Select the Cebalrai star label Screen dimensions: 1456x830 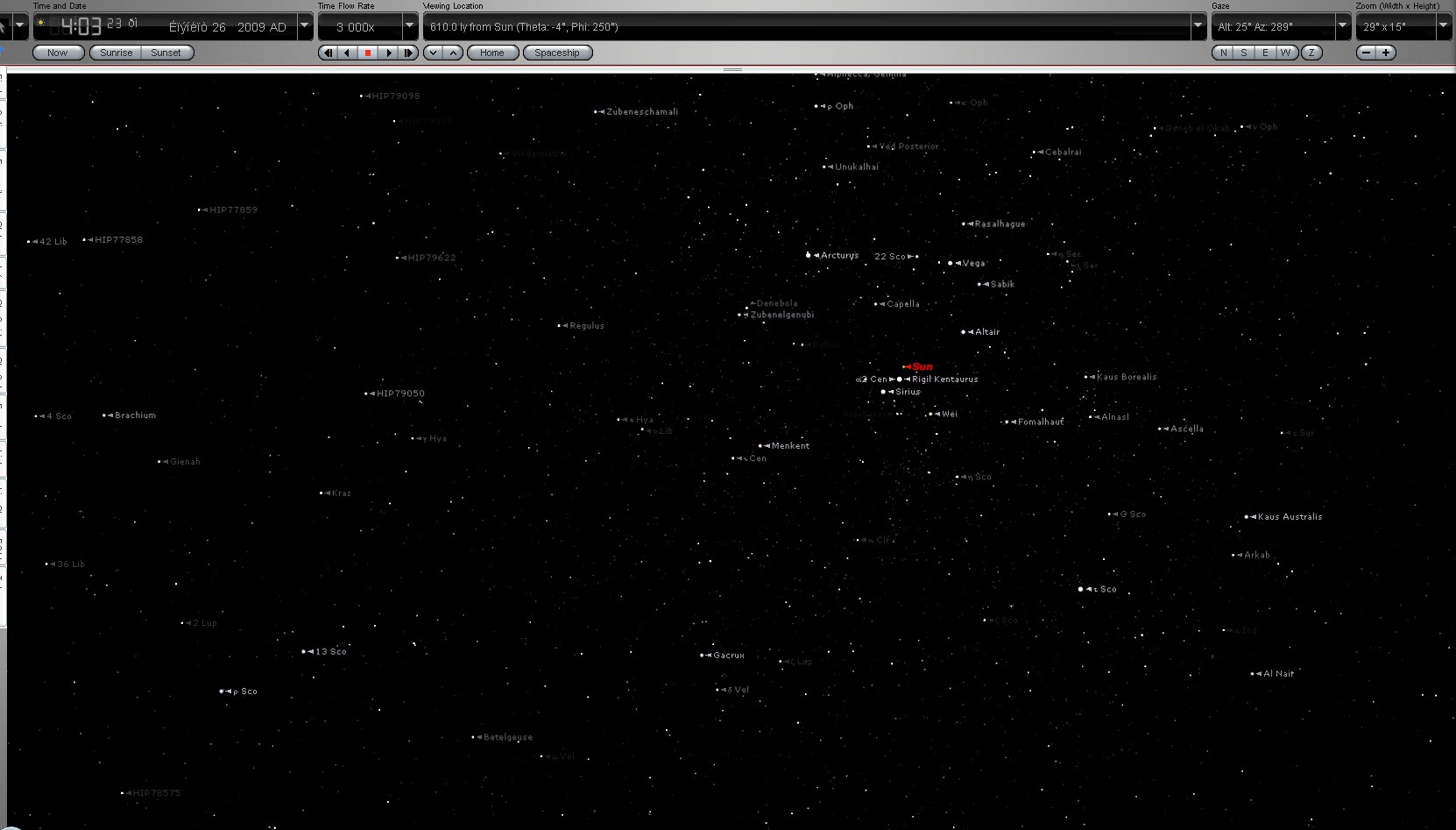[1063, 152]
